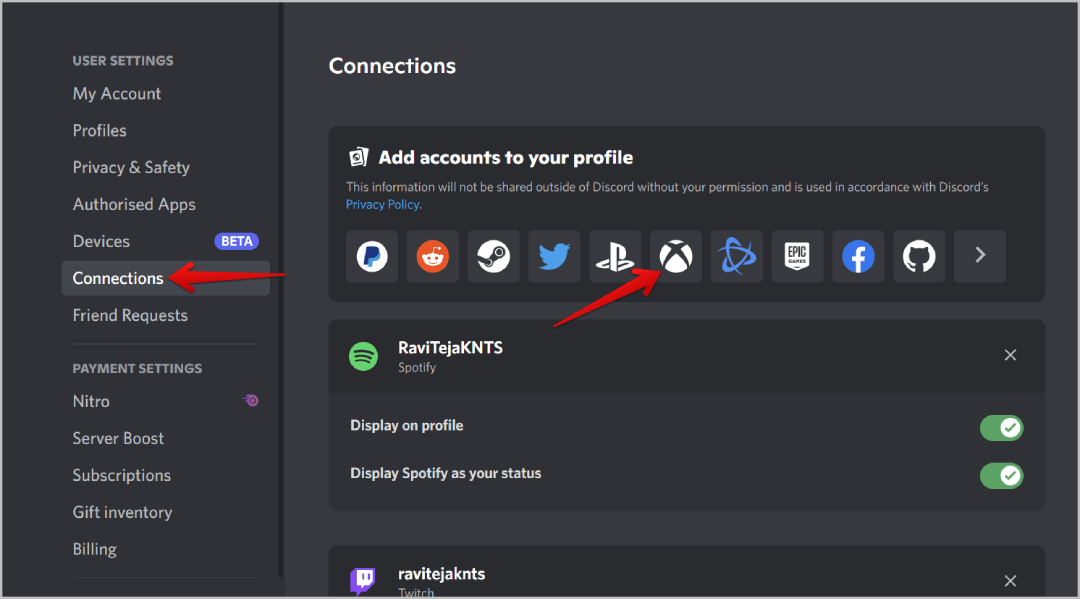Click the Add accounts to your profile heading
Image resolution: width=1080 pixels, height=599 pixels.
[506, 158]
